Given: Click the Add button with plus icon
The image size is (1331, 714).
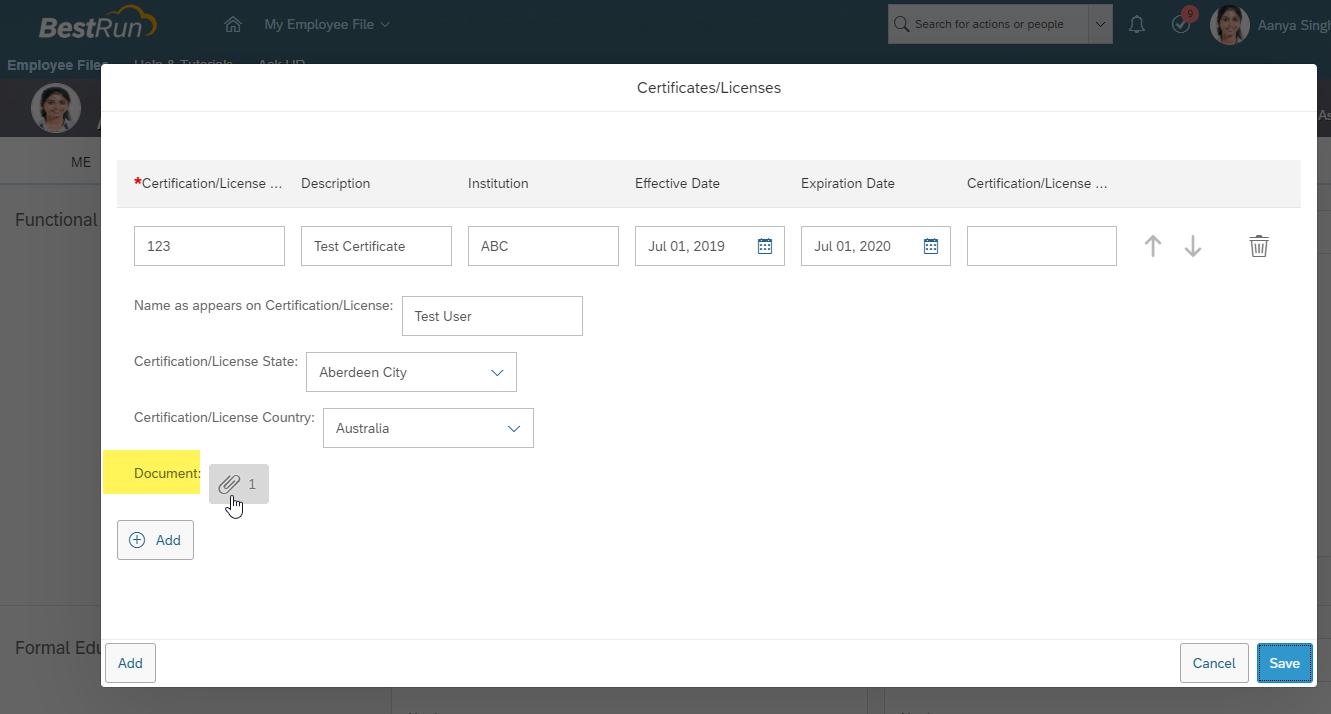Looking at the screenshot, I should [155, 540].
